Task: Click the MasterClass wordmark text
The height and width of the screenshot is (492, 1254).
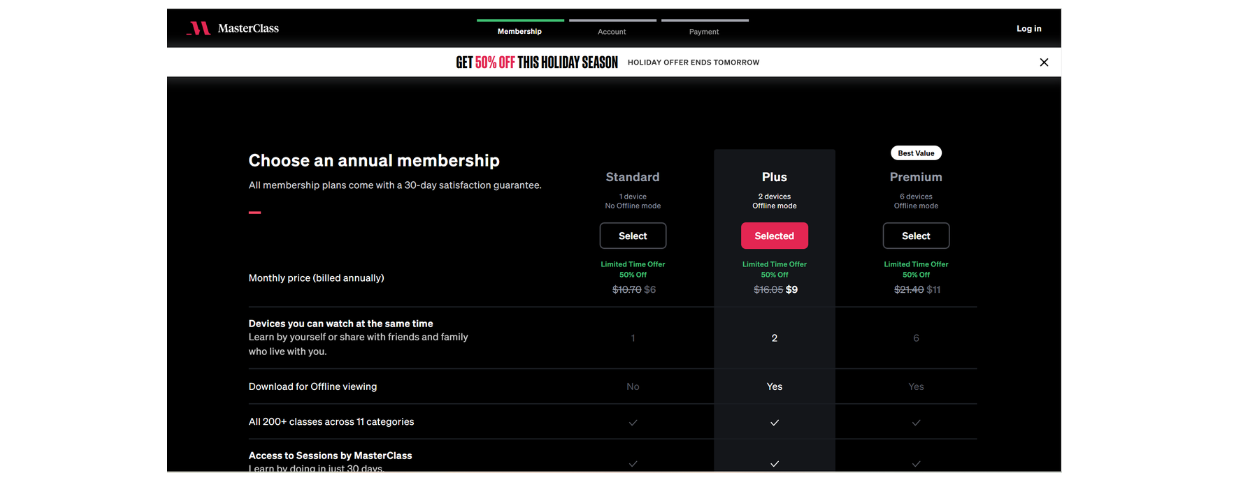Action: tap(248, 28)
